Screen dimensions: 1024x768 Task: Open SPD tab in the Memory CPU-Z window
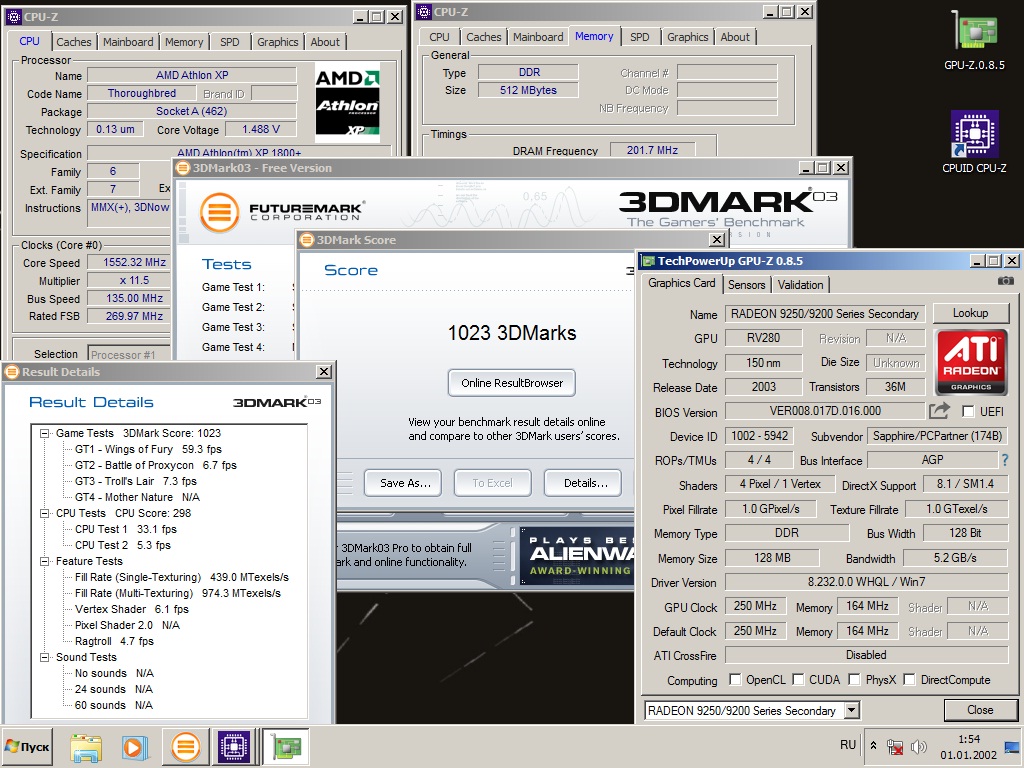pyautogui.click(x=640, y=37)
